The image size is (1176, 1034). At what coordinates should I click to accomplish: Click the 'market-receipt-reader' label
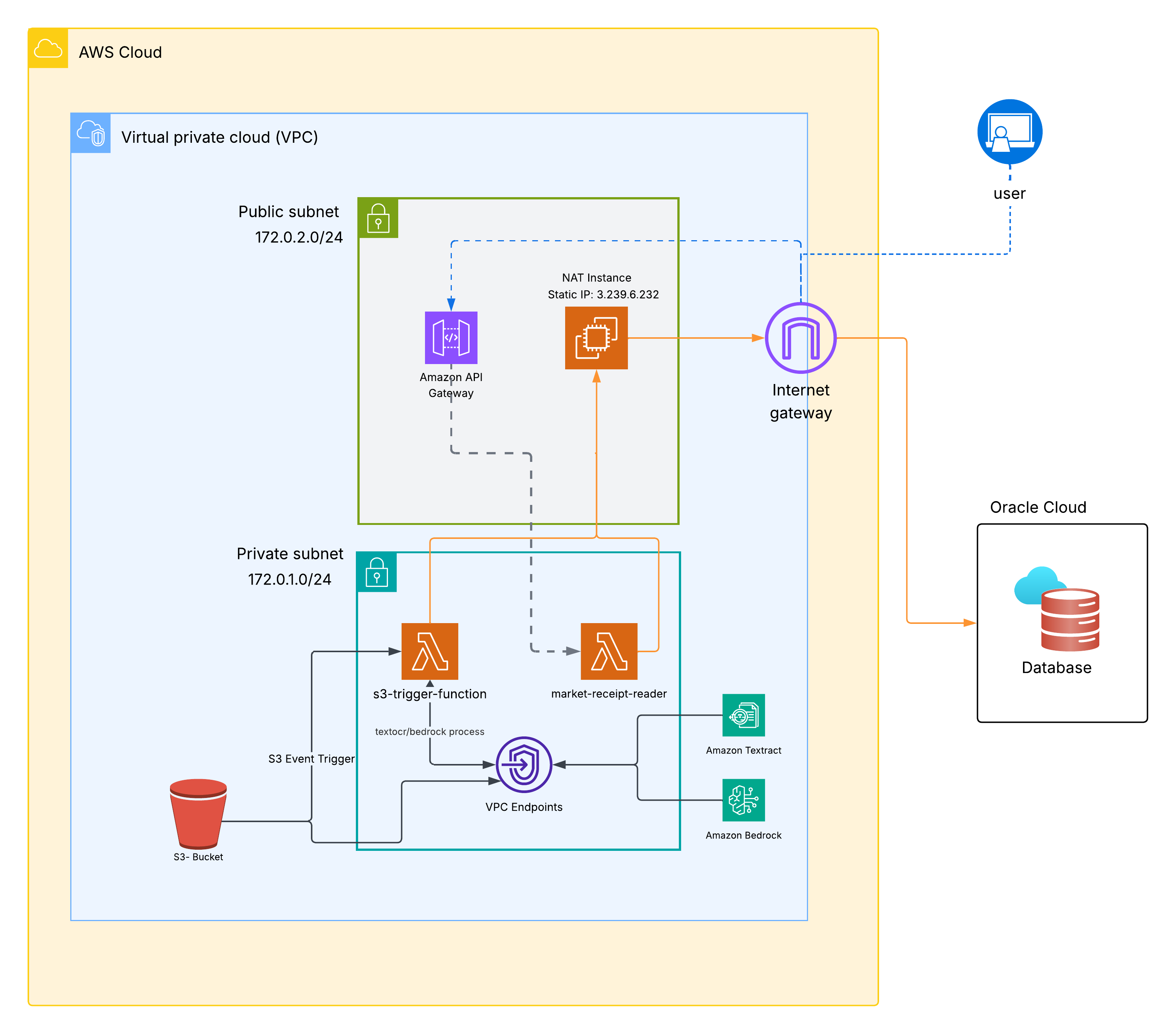(609, 694)
